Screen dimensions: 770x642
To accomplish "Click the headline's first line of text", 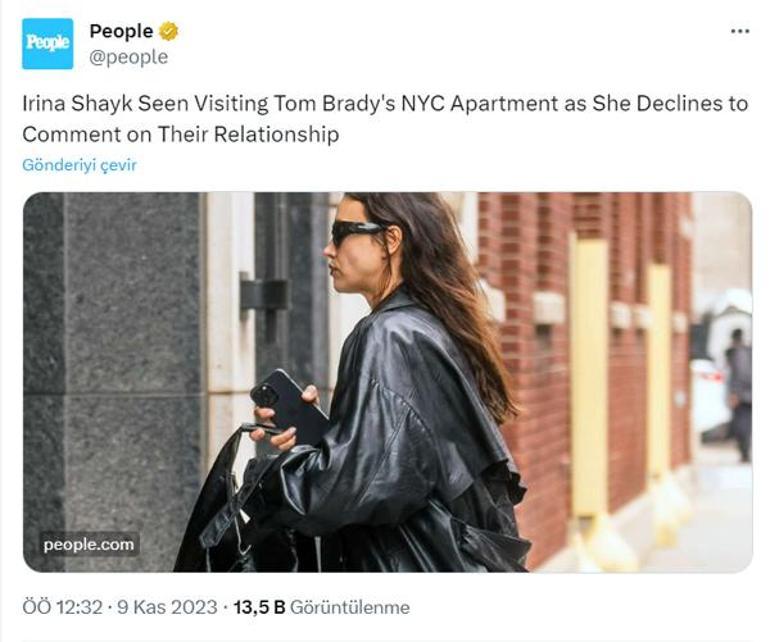I will 385,104.
